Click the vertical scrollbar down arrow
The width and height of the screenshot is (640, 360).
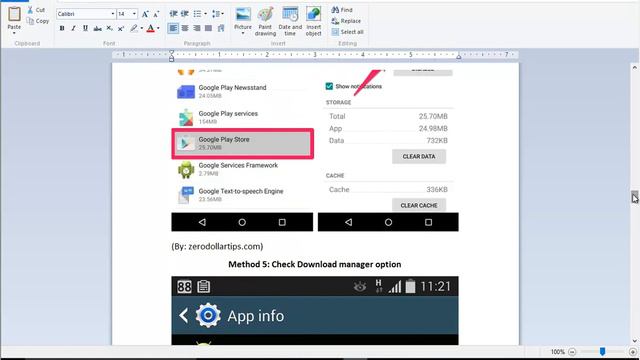[x=634, y=341]
